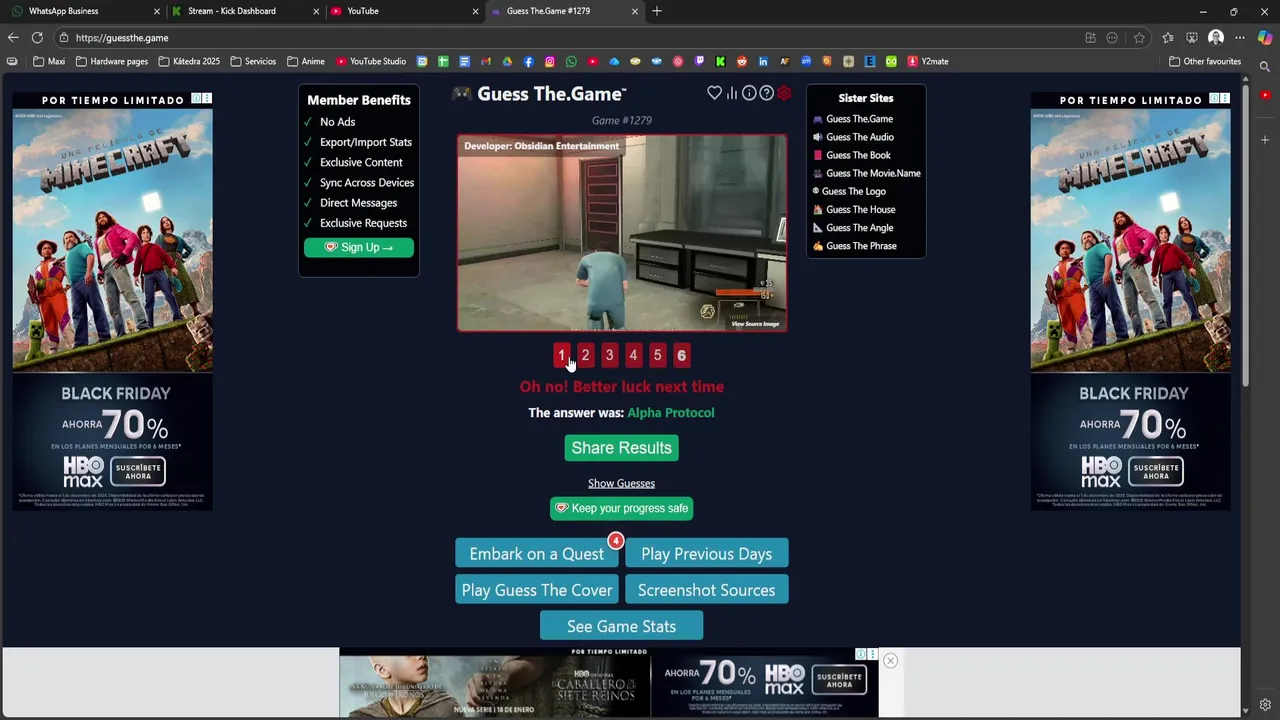Viewport: 1280px width, 720px height.
Task: Open Instagram bookmark icon
Action: [550, 61]
